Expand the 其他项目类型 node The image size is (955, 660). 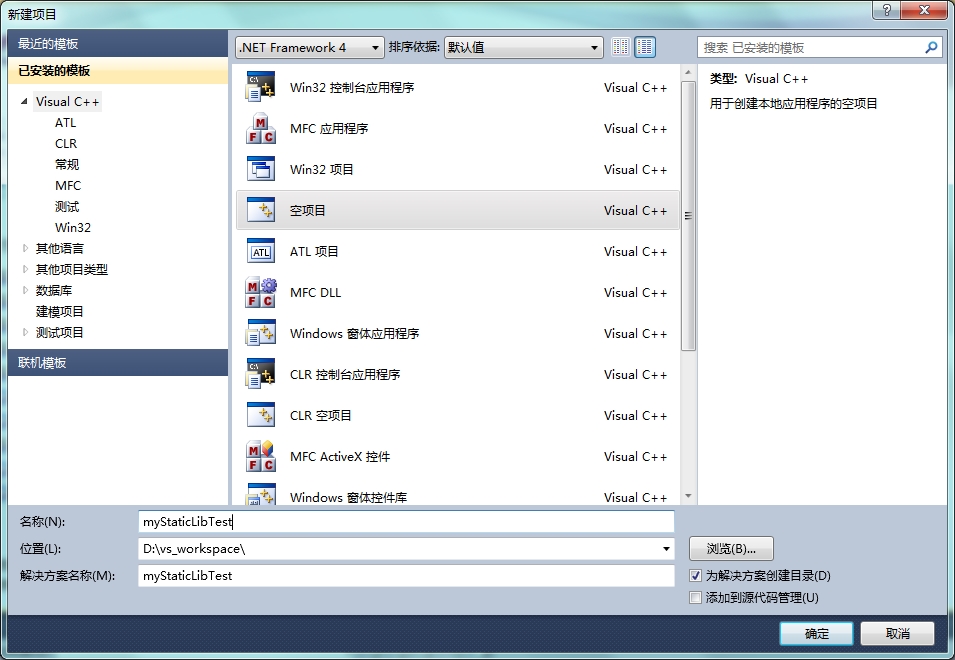tap(25, 269)
